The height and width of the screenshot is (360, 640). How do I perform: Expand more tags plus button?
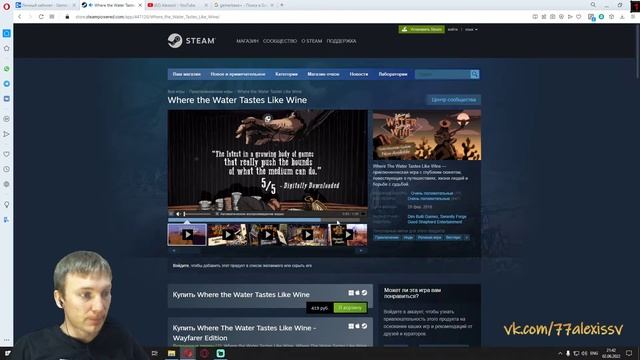click(x=467, y=238)
